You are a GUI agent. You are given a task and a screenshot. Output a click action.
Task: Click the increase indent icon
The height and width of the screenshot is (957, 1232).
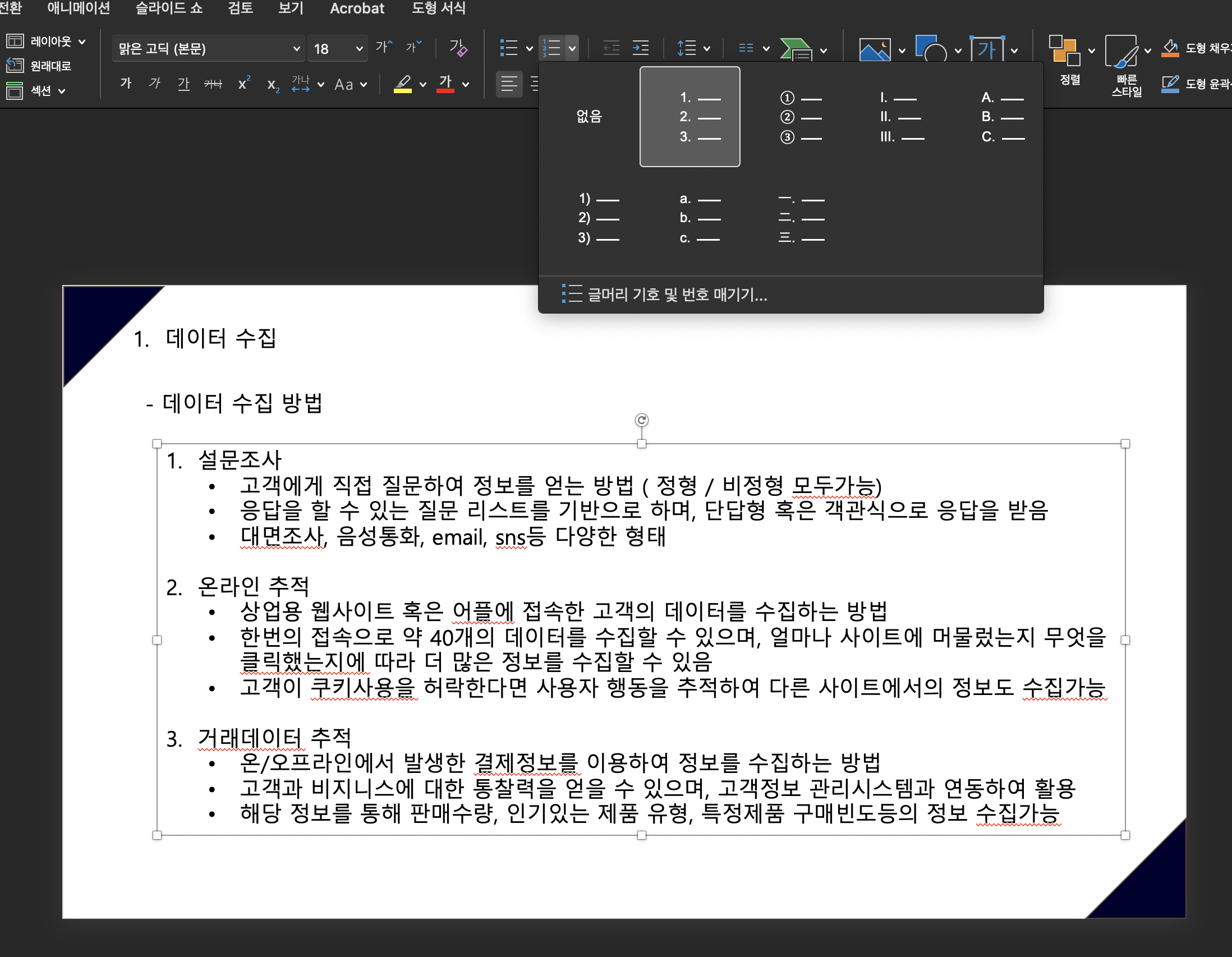[x=640, y=48]
